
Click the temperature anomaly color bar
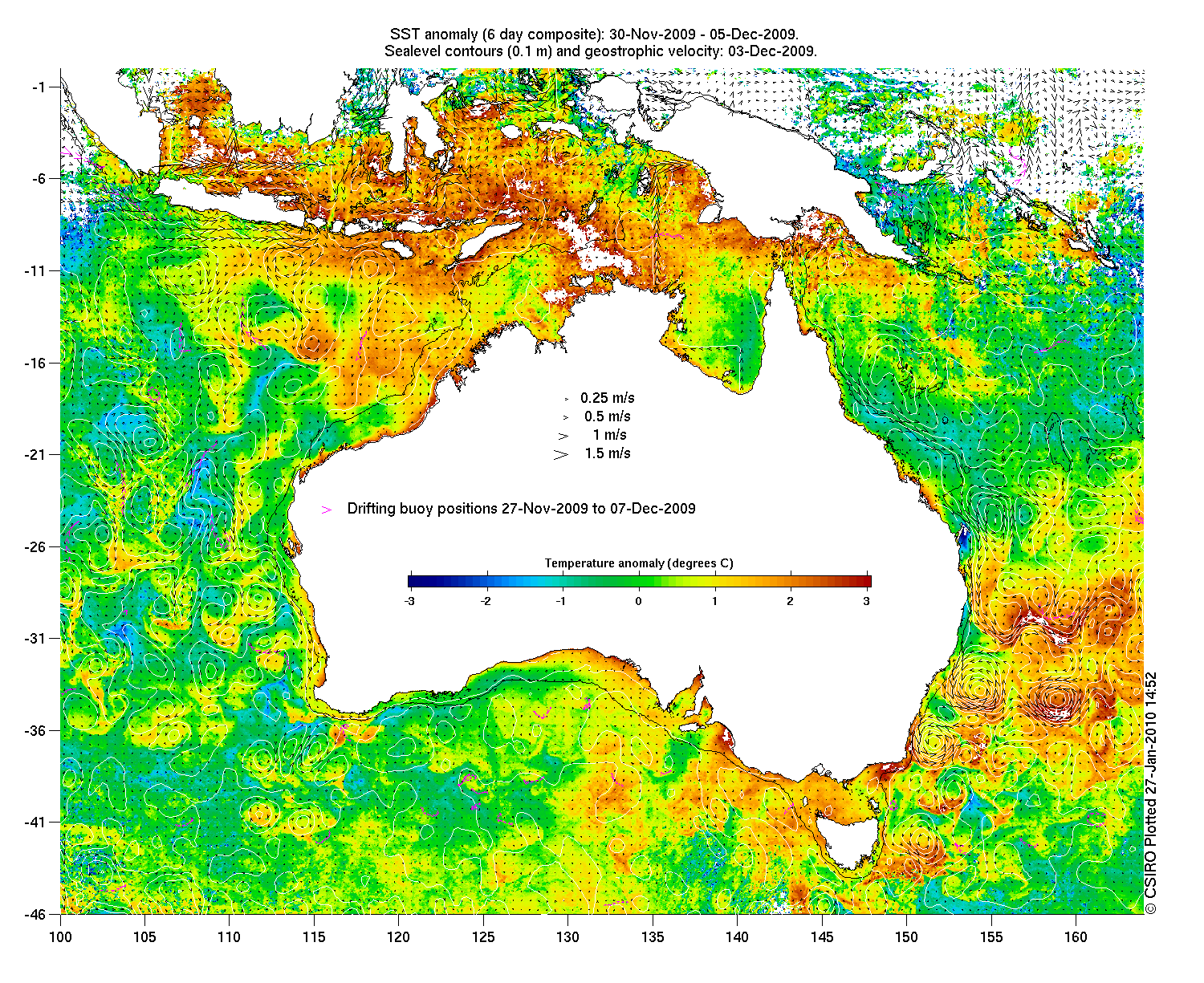point(640,582)
